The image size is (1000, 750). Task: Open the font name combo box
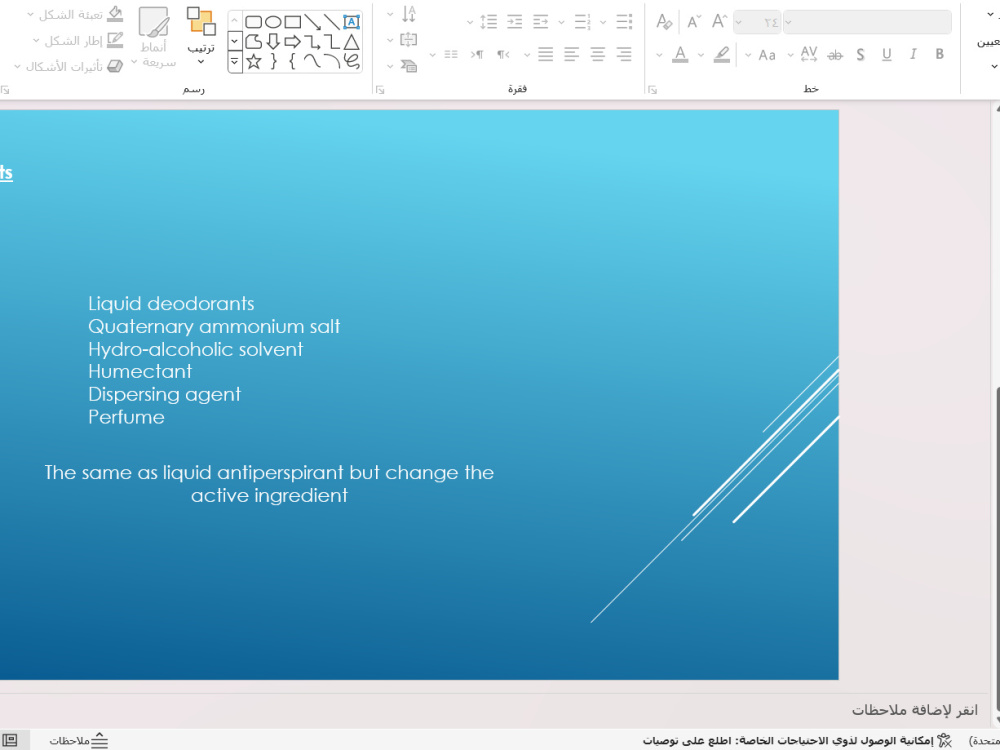[x=867, y=22]
